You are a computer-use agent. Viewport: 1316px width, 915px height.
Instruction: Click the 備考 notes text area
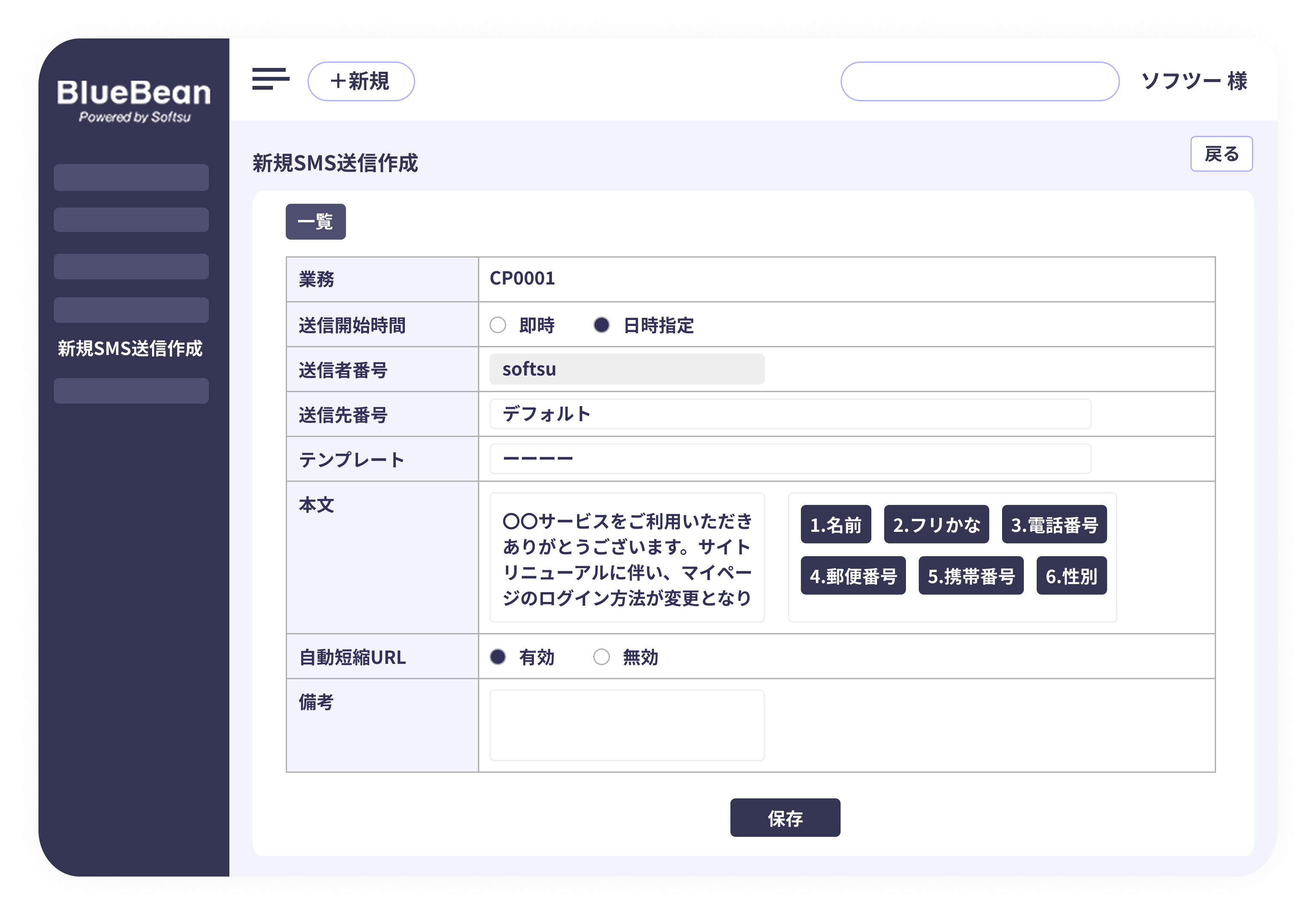tap(627, 725)
